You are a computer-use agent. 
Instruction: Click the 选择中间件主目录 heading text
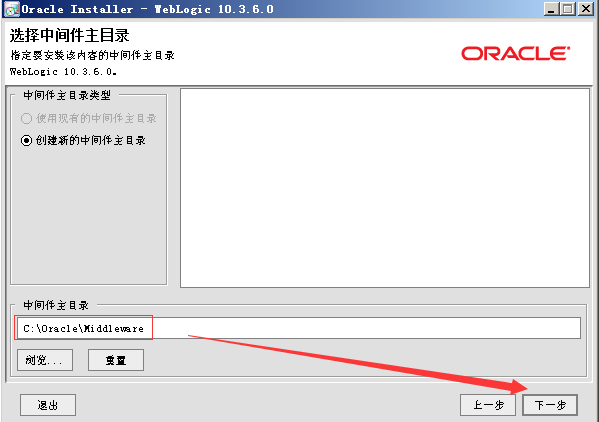click(x=70, y=36)
